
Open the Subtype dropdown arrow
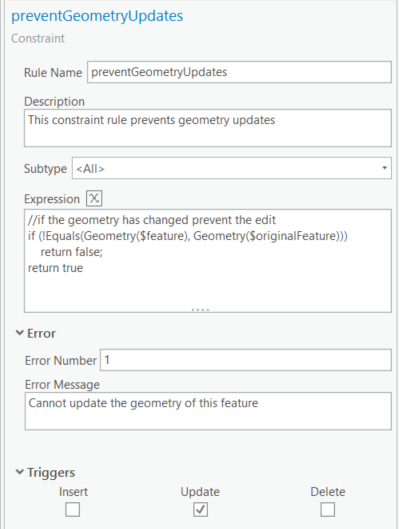coord(384,168)
